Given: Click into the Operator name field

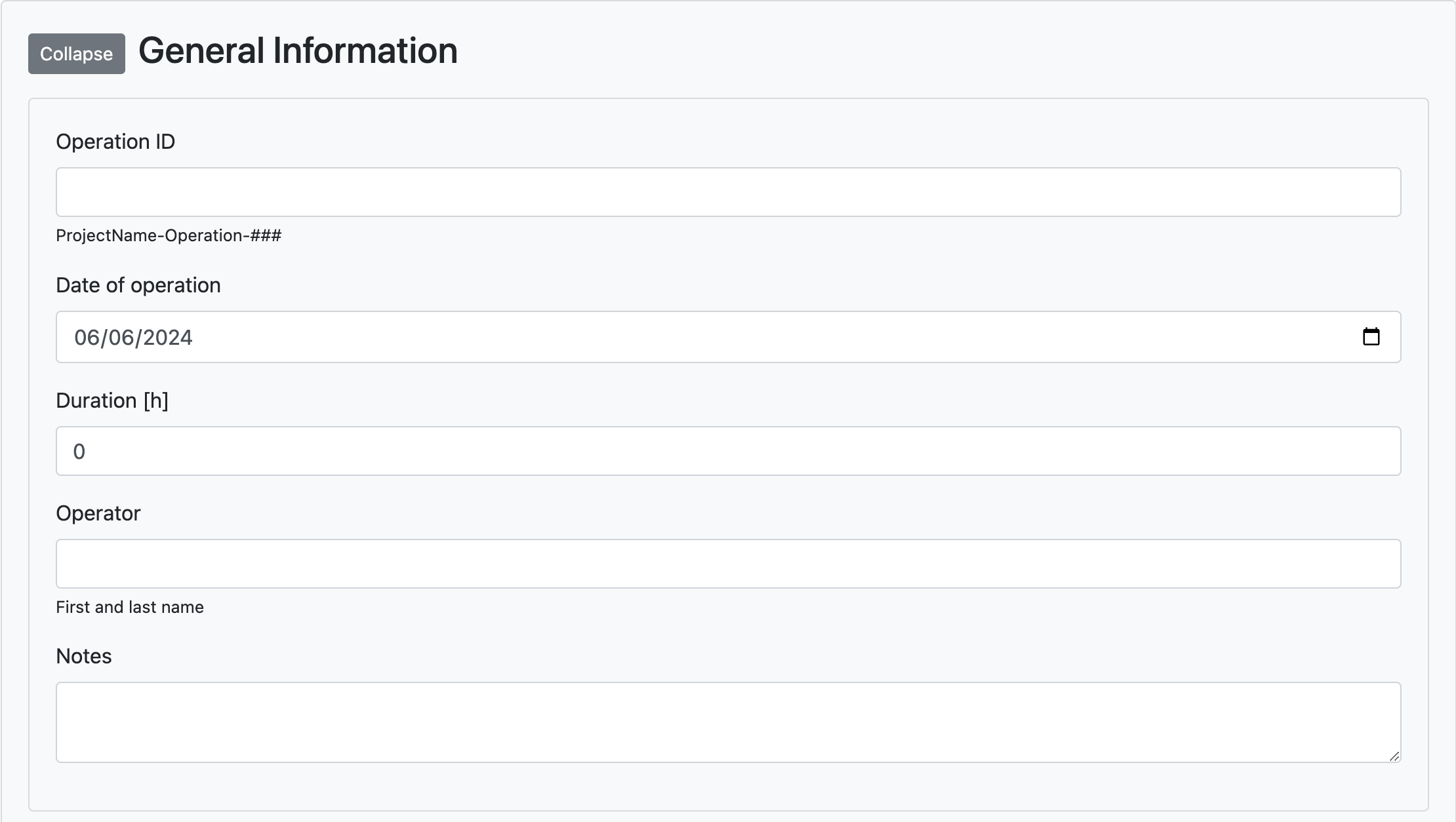Looking at the screenshot, I should (x=728, y=564).
